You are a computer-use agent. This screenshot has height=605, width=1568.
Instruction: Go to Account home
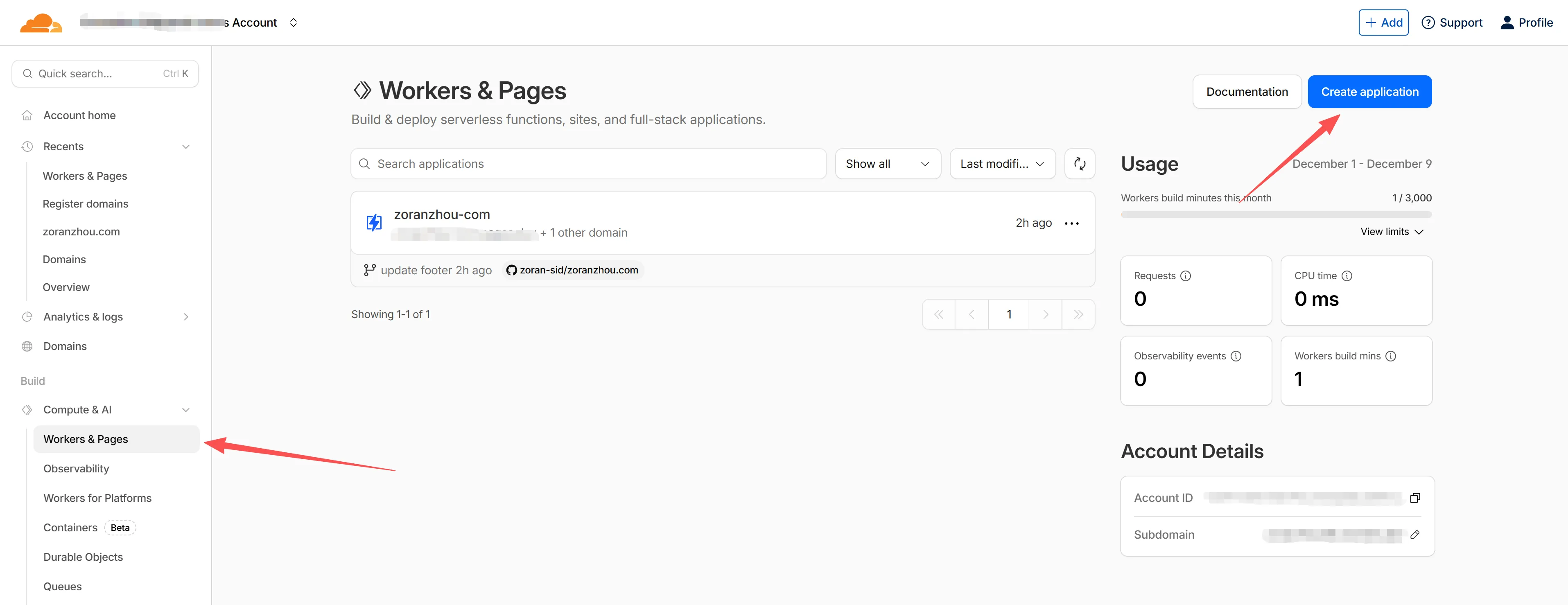tap(79, 116)
